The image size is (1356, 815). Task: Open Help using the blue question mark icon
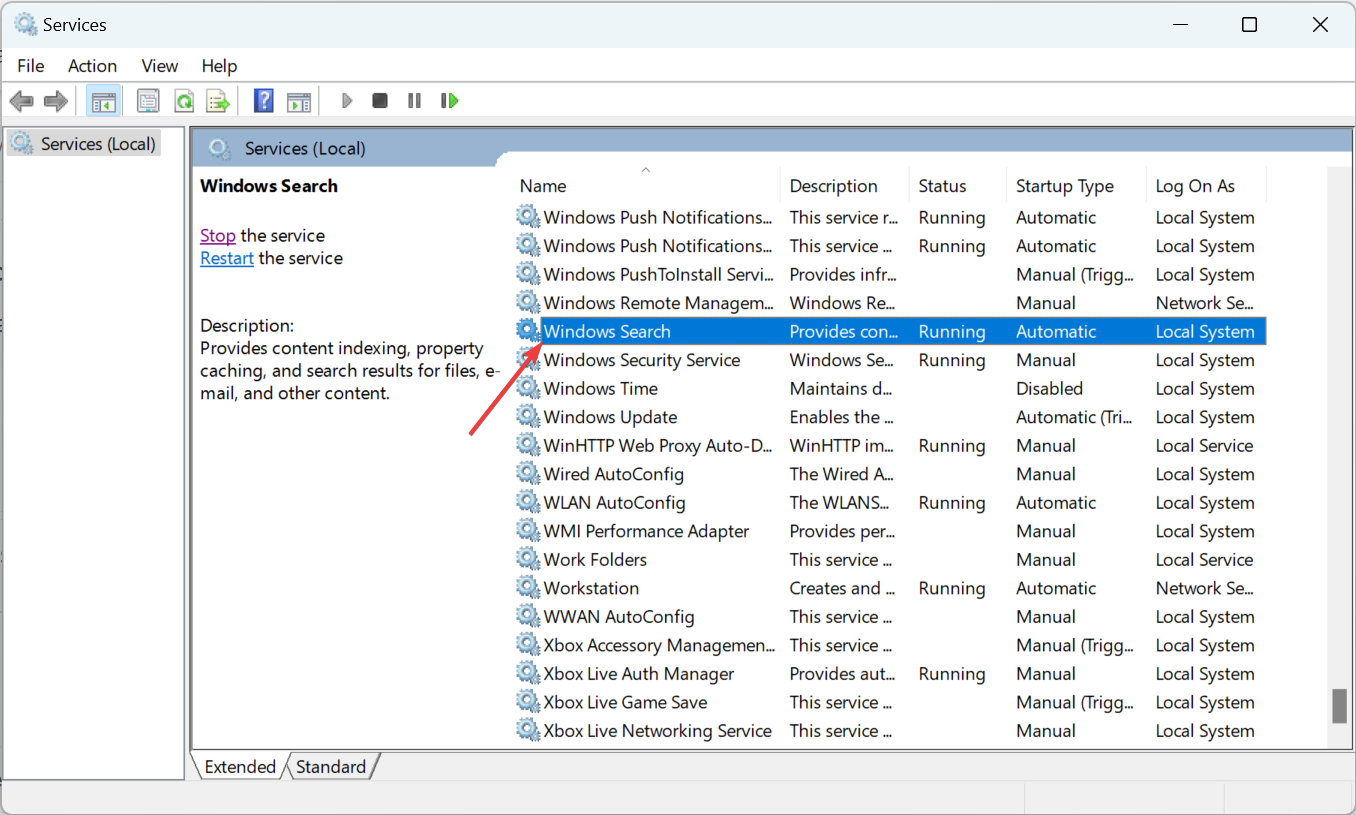262,100
